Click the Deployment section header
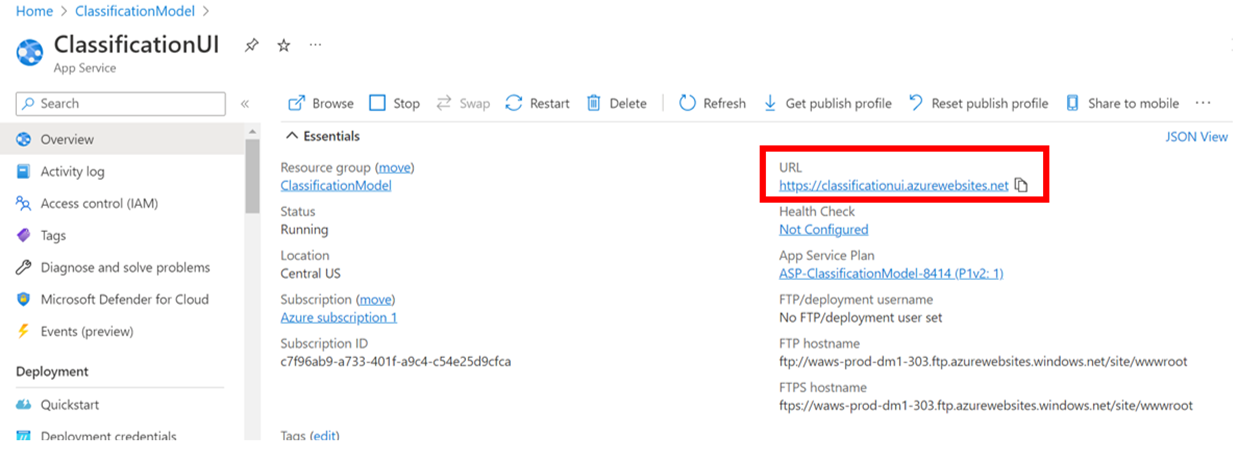Screen dimensions: 1238x452 tap(52, 371)
